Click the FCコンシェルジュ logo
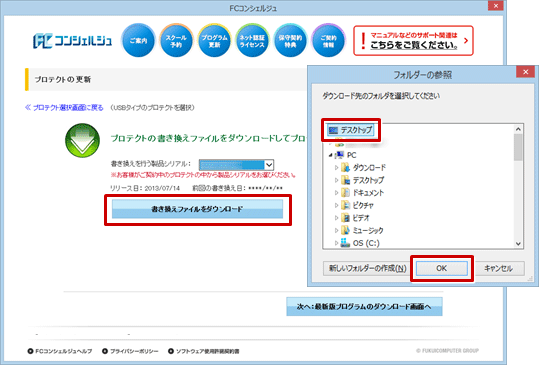The height and width of the screenshot is (365, 539). pos(72,41)
